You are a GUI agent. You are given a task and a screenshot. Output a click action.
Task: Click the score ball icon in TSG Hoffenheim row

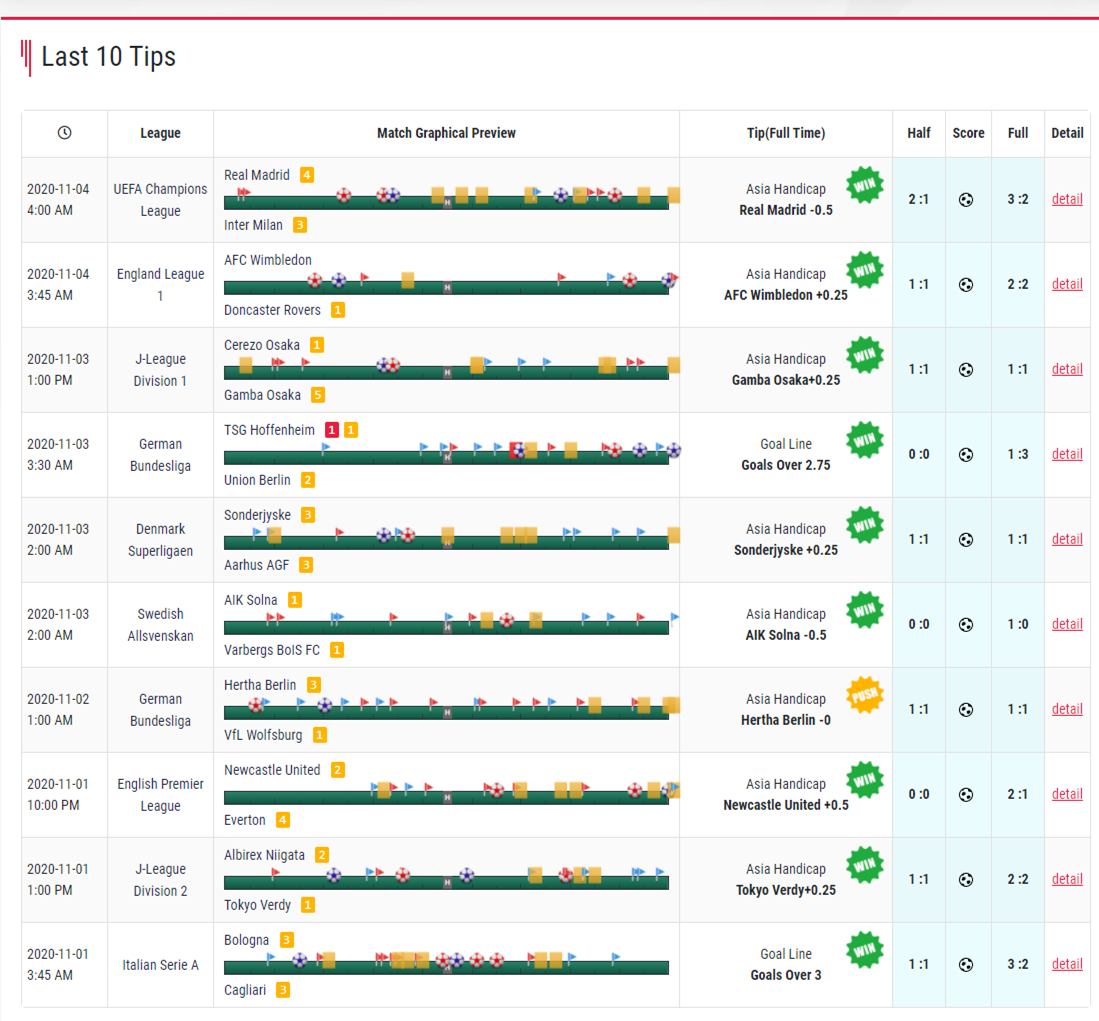pos(966,455)
